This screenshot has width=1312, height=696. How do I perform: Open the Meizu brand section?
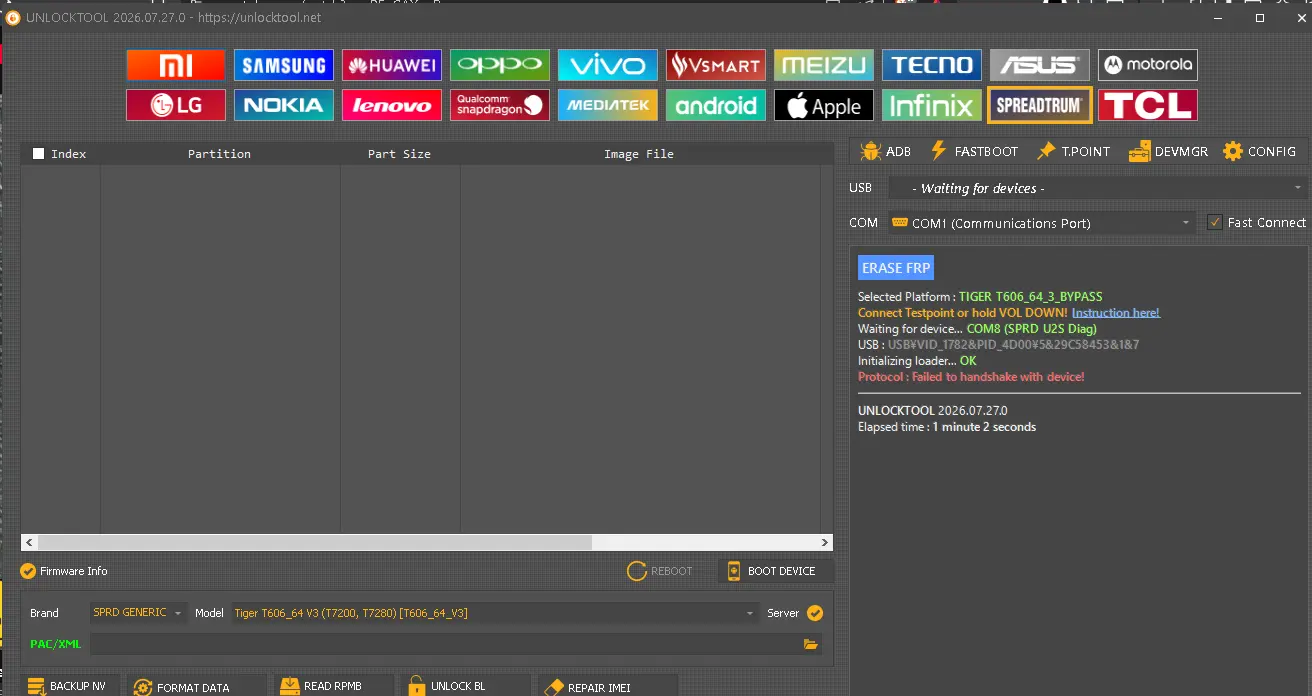(x=824, y=65)
